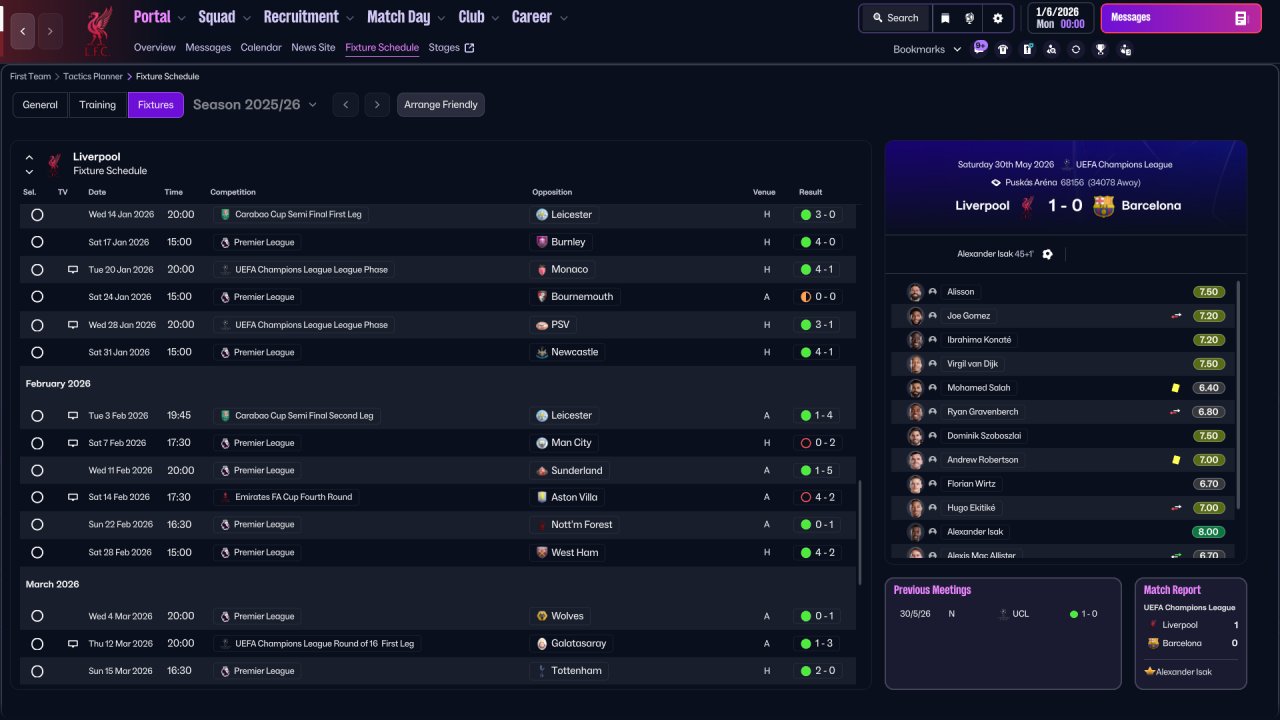Click the Search button
Screen dimensions: 1280x720
[x=895, y=18]
